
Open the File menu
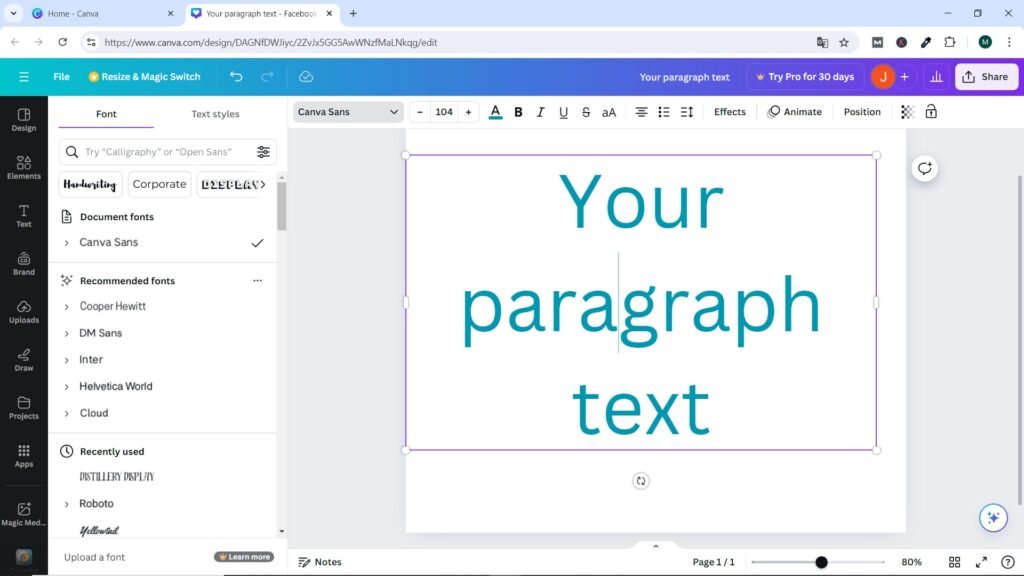[x=61, y=77]
